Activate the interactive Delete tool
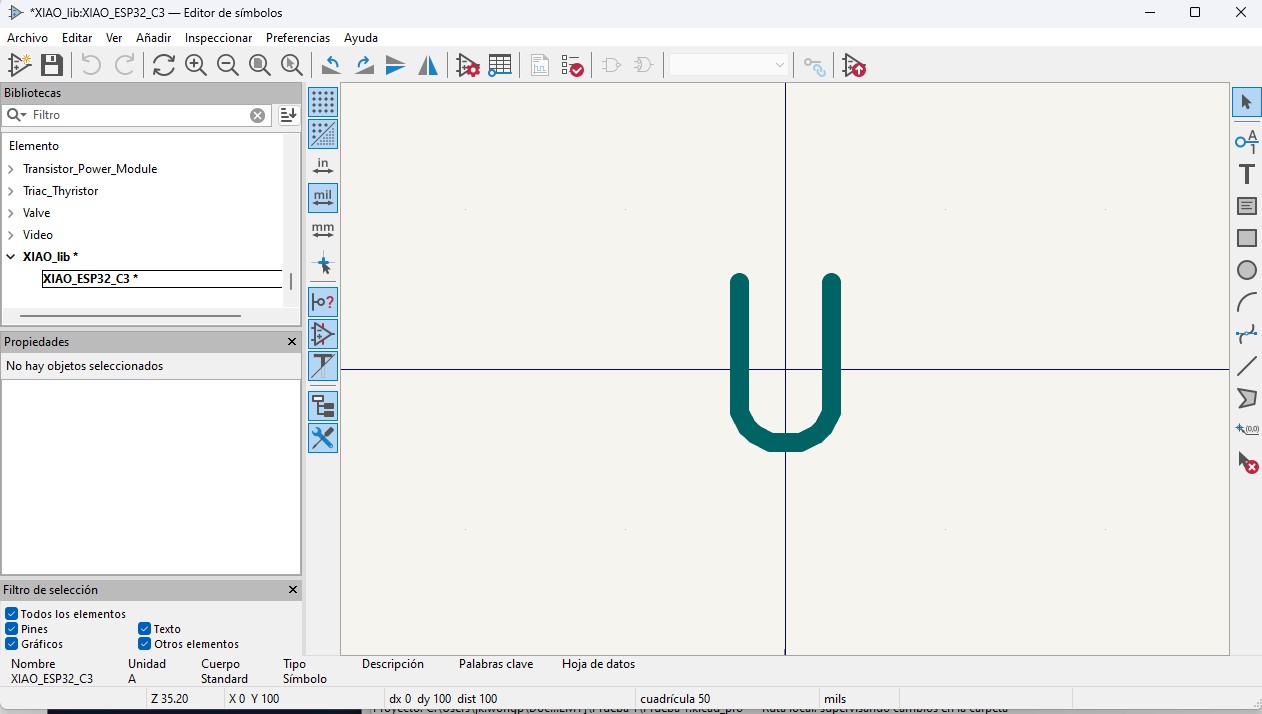1262x714 pixels. [x=1247, y=462]
